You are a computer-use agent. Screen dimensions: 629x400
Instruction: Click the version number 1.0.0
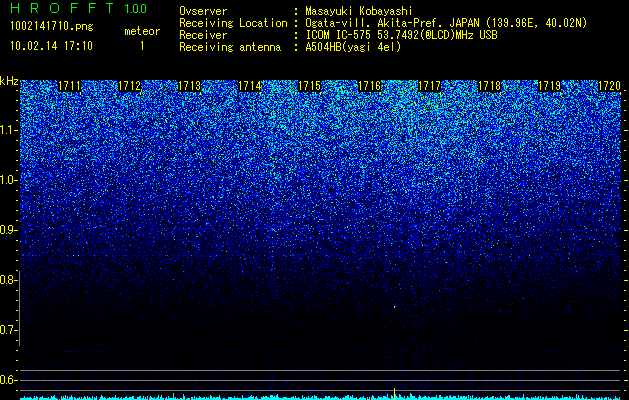135,9
